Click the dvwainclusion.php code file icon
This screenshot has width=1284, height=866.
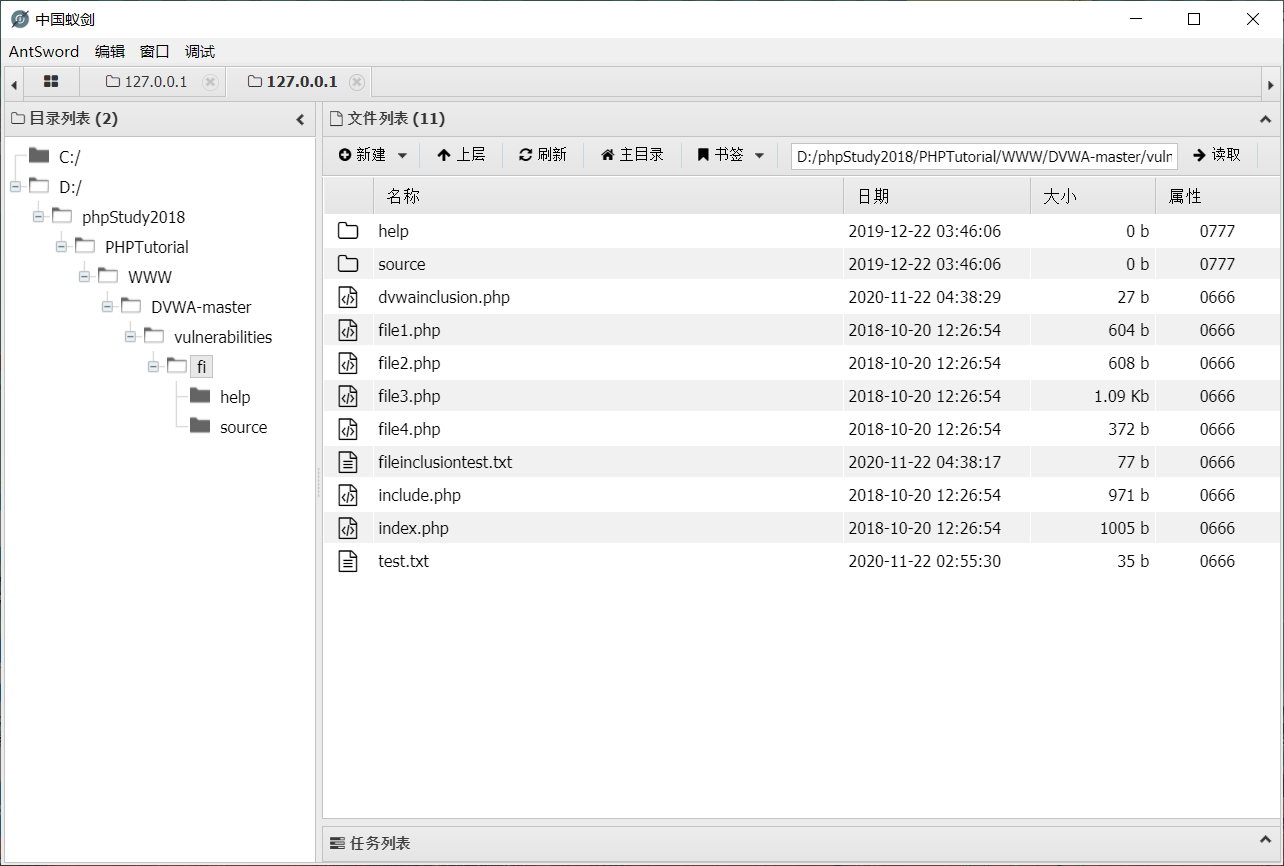347,297
